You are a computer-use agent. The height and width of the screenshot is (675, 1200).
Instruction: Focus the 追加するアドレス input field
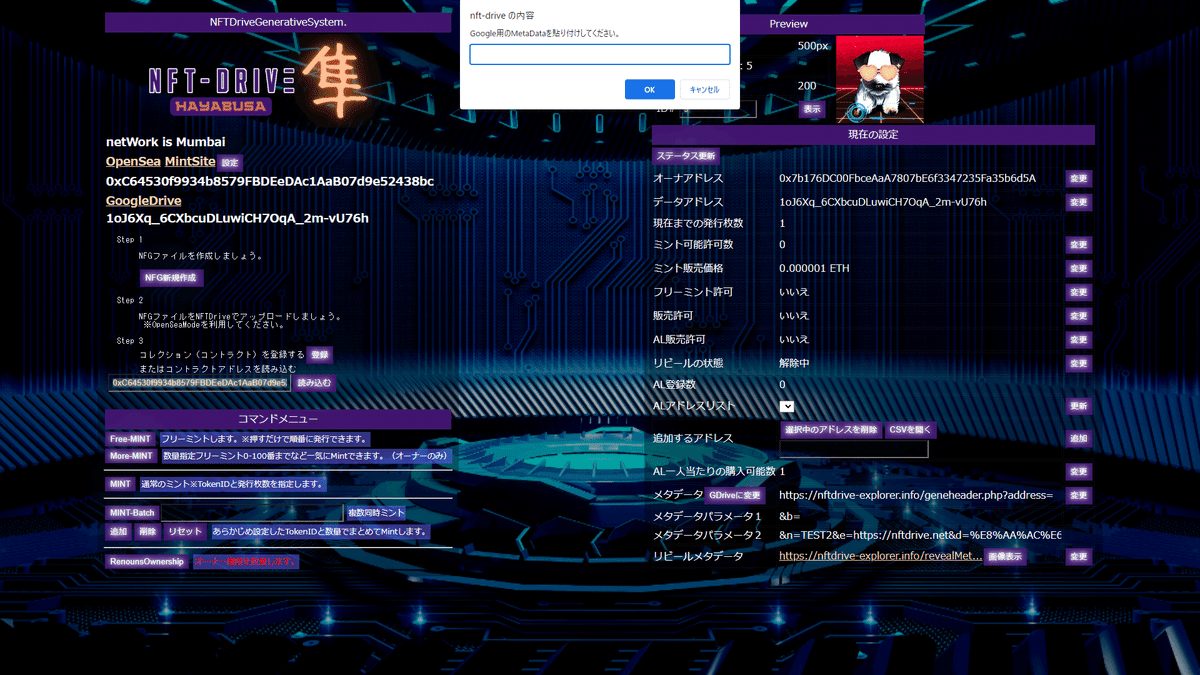[x=854, y=449]
